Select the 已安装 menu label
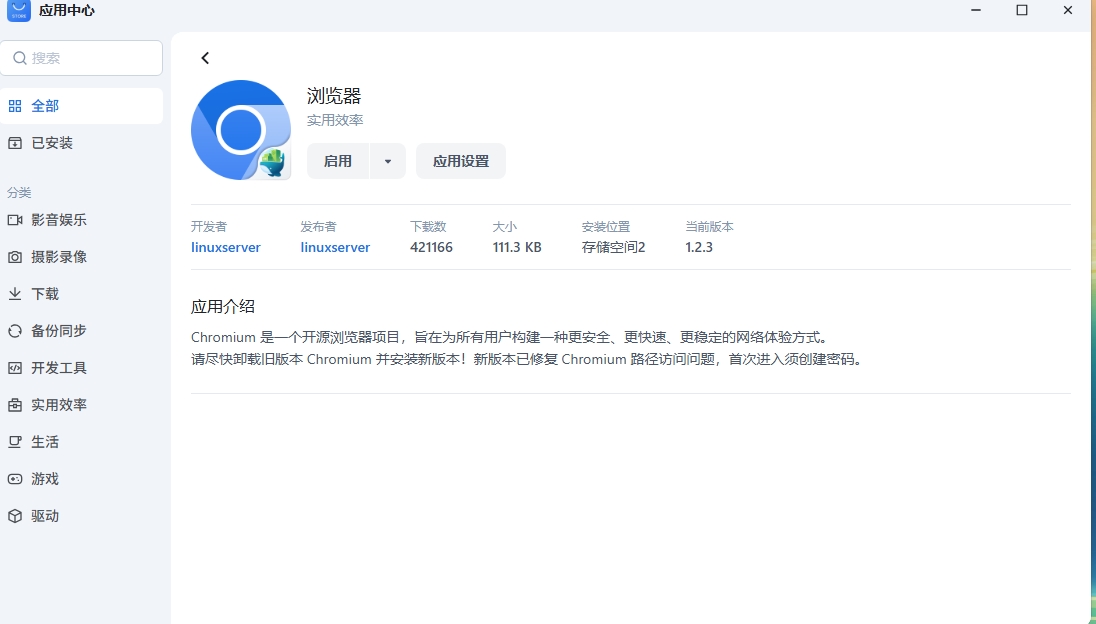The width and height of the screenshot is (1096, 624). [52, 143]
